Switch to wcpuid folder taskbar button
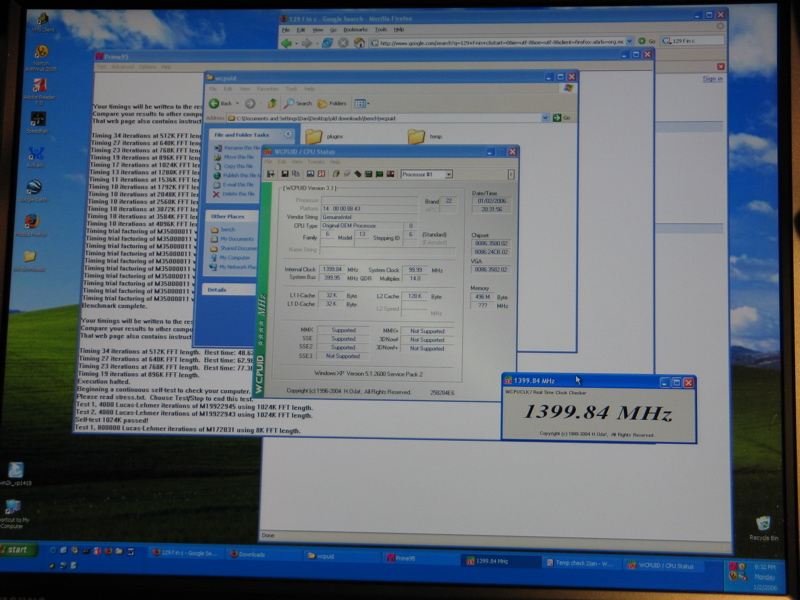This screenshot has height=600, width=800. pos(342,556)
